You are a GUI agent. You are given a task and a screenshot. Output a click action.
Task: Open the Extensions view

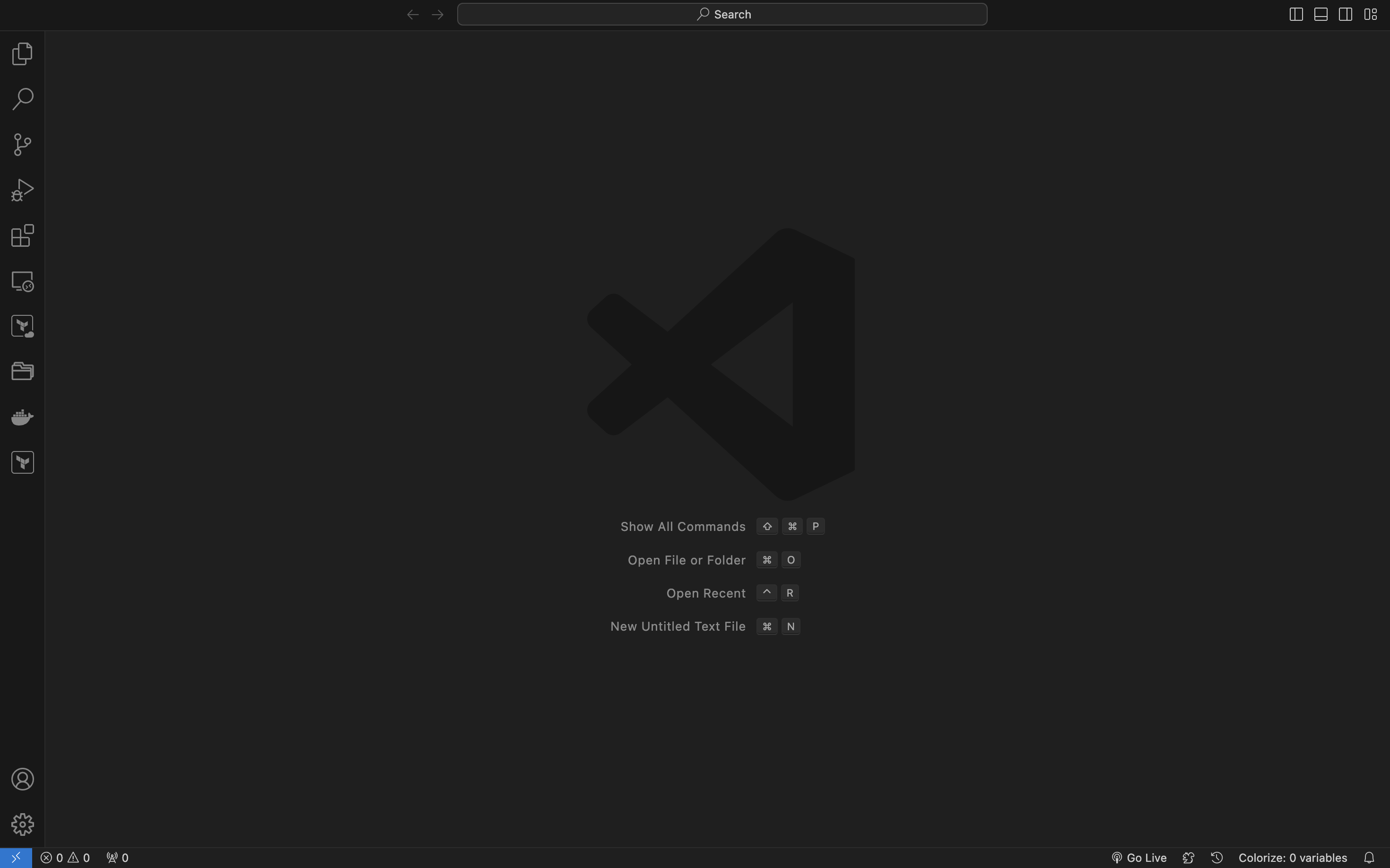click(x=22, y=235)
